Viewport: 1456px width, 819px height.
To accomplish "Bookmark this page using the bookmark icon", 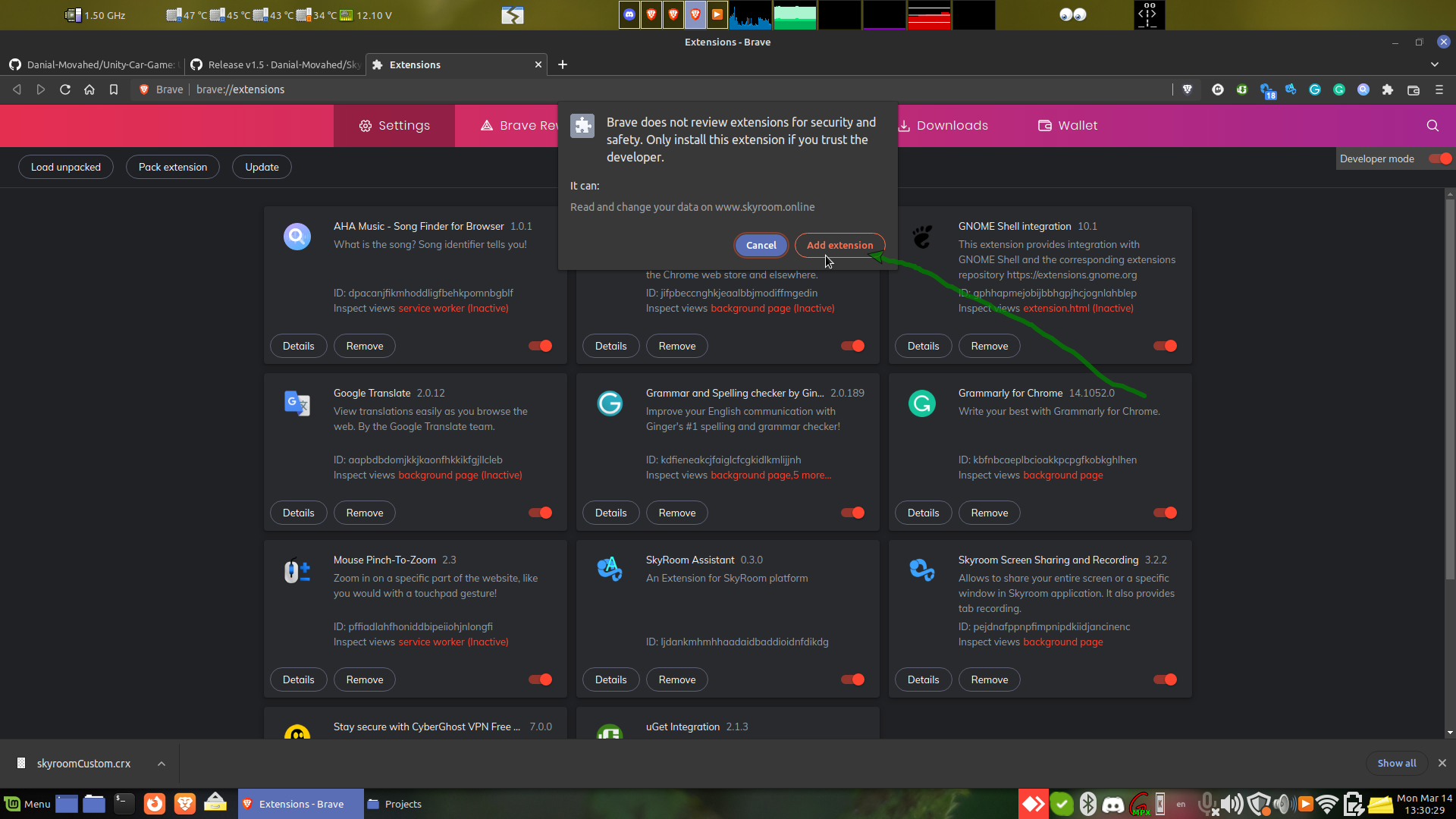I will [x=114, y=89].
